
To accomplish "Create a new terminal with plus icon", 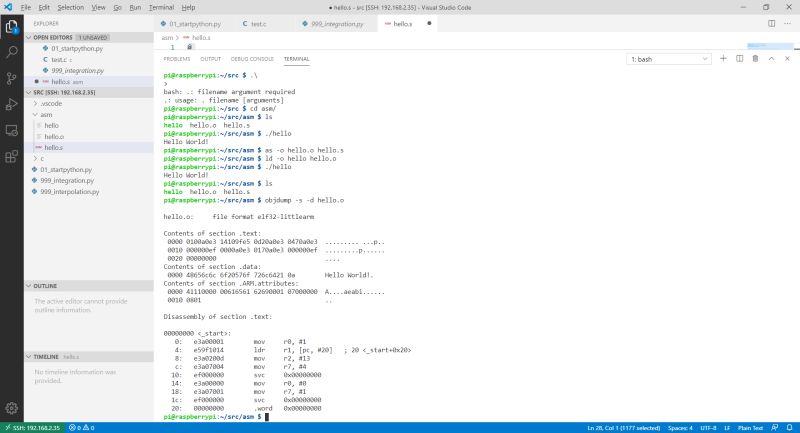I will [x=723, y=59].
